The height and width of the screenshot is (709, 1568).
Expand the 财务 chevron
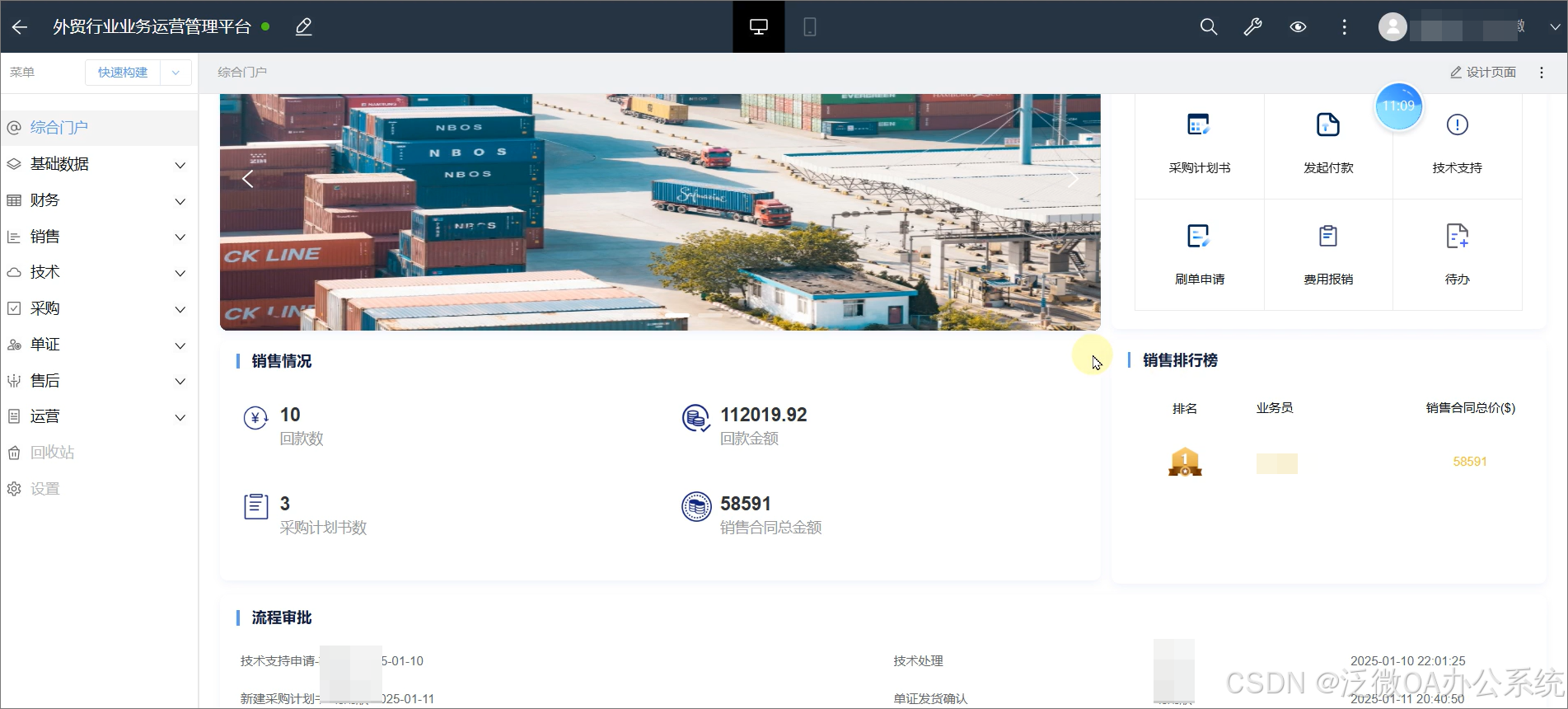pos(180,201)
